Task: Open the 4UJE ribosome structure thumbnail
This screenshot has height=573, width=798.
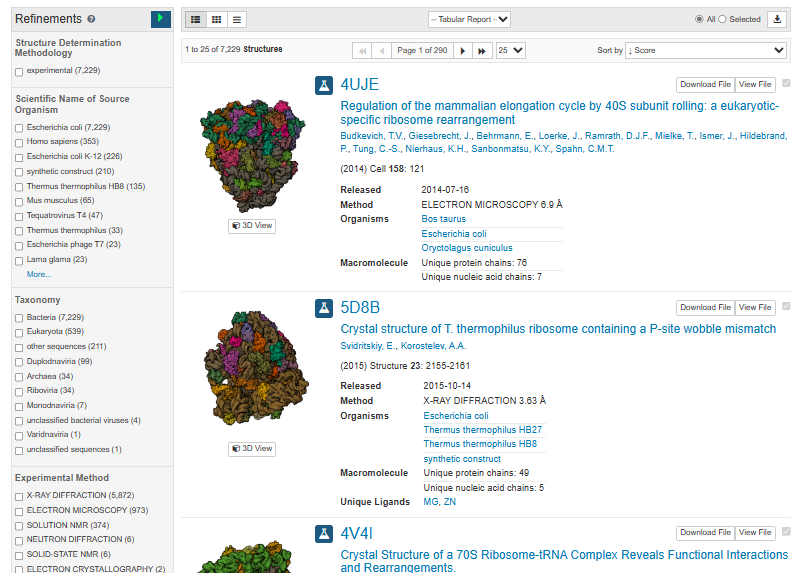Action: click(252, 155)
